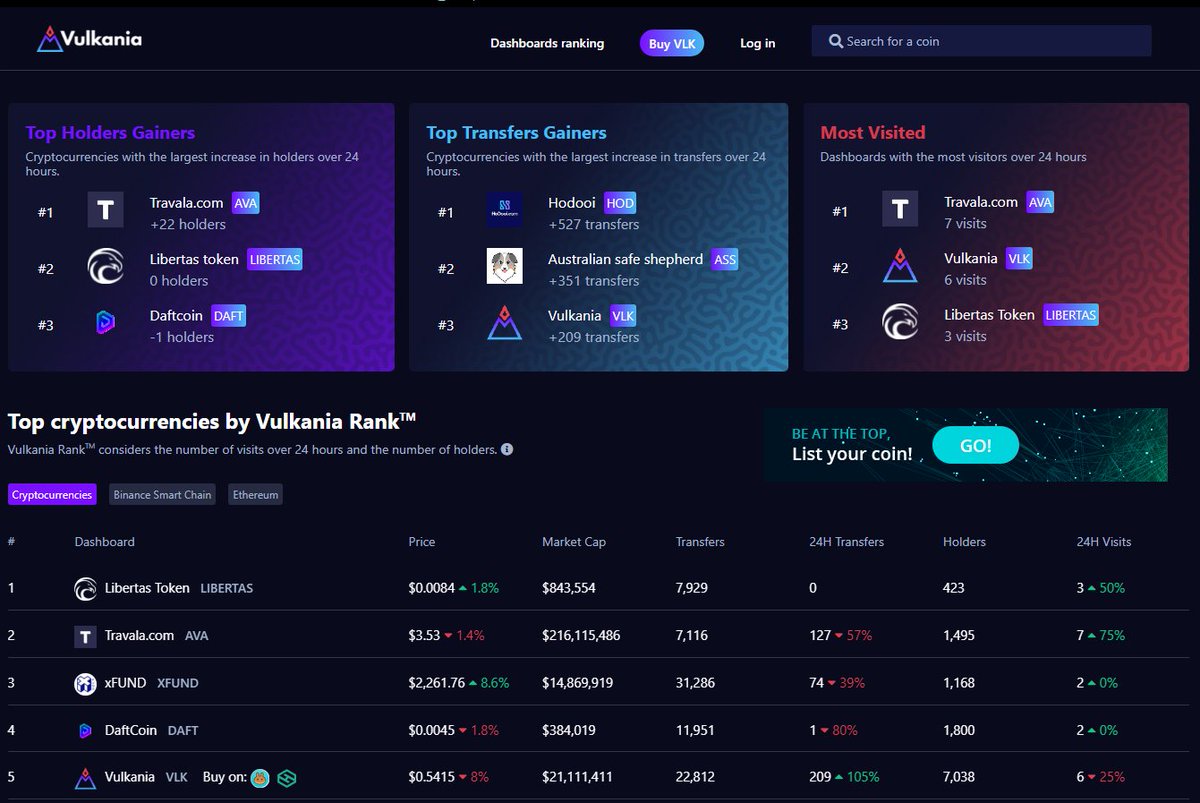Click the 24H Visits column header
The height and width of the screenshot is (803, 1200).
(1104, 542)
